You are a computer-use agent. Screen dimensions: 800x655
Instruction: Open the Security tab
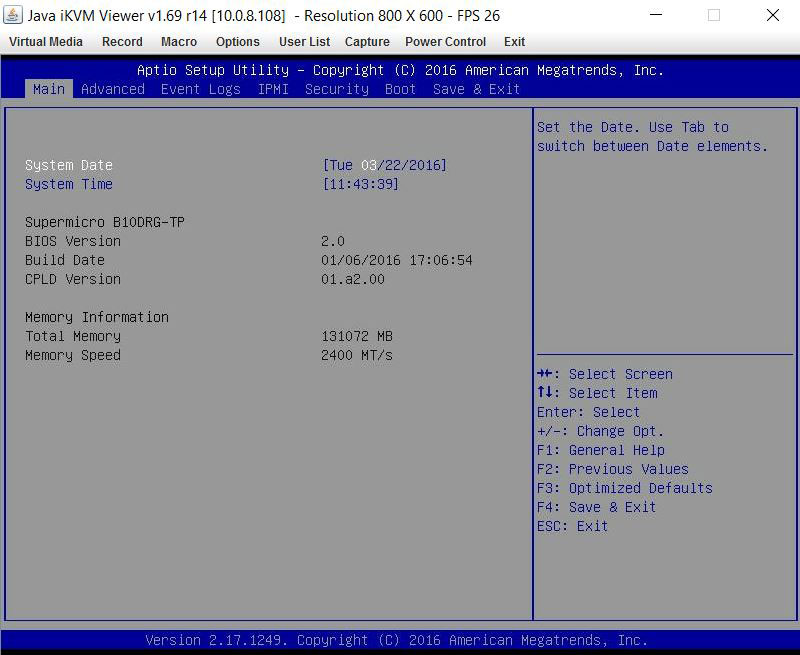coord(337,89)
